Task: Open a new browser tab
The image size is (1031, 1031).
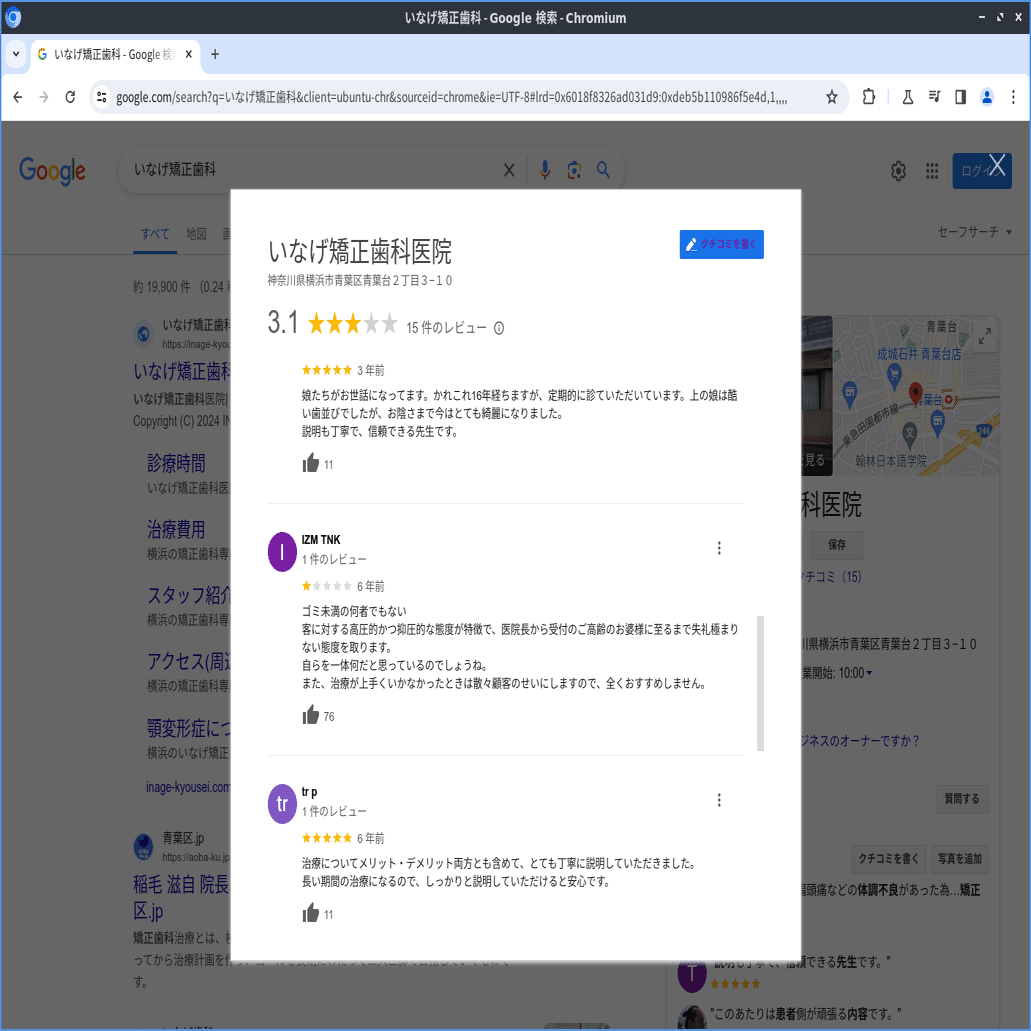Action: pos(214,55)
